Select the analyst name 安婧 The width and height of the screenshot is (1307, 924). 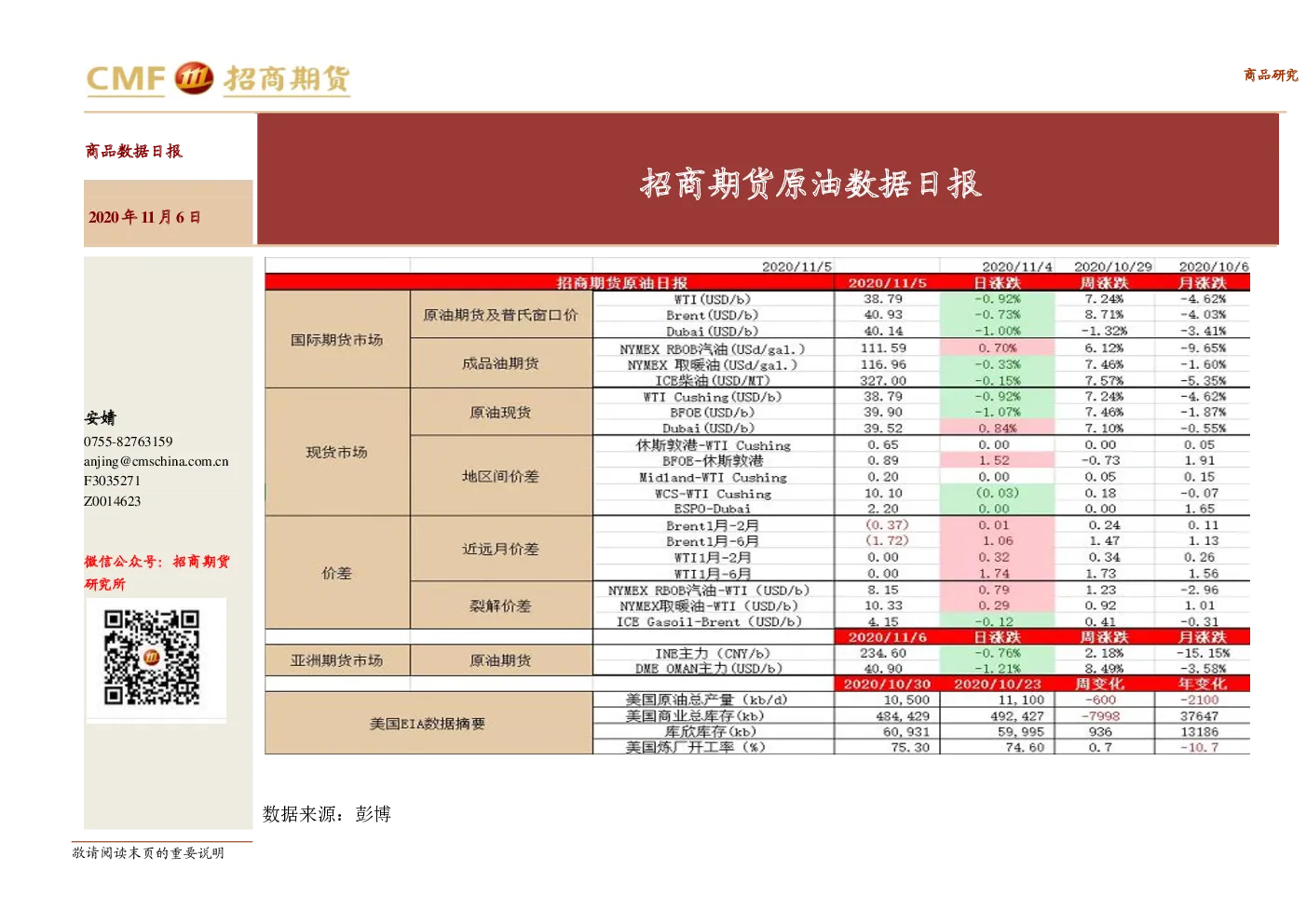pyautogui.click(x=101, y=417)
